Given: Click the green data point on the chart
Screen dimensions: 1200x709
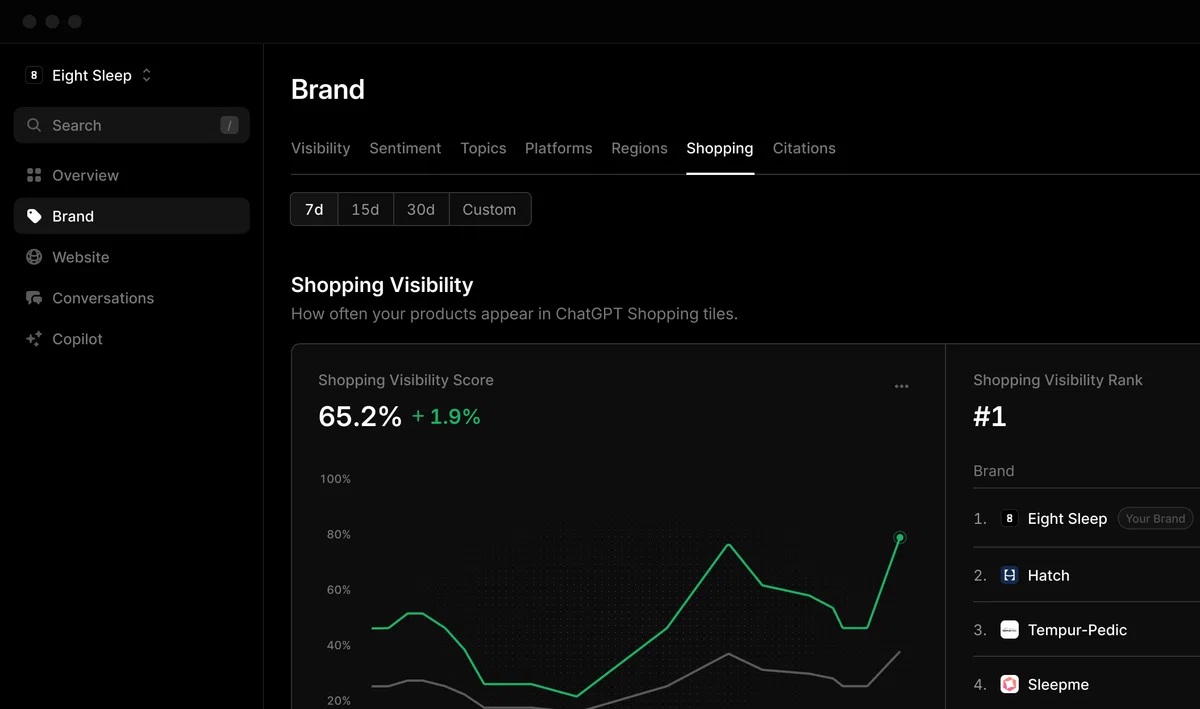Looking at the screenshot, I should pyautogui.click(x=900, y=538).
